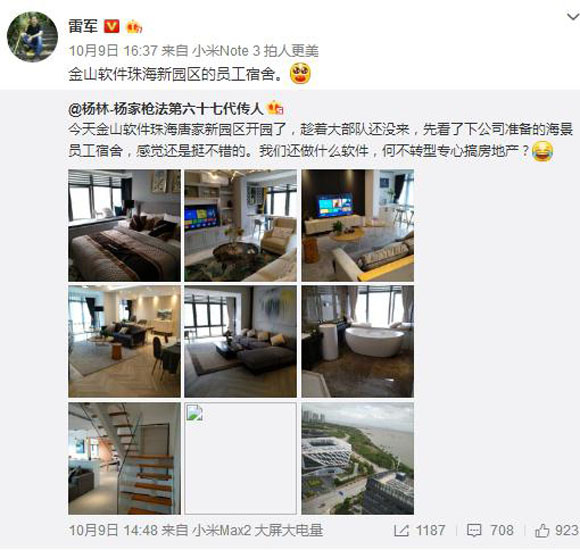Click the 小米Note 3 拍人更美 source link

tap(255, 51)
